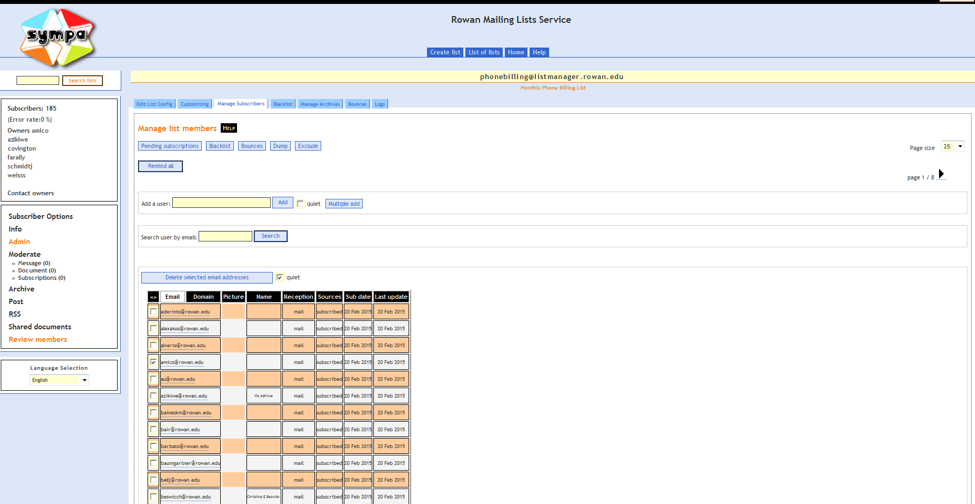Check the barbato@rowan.edu checkbox
This screenshot has width=975, height=504.
pos(153,446)
